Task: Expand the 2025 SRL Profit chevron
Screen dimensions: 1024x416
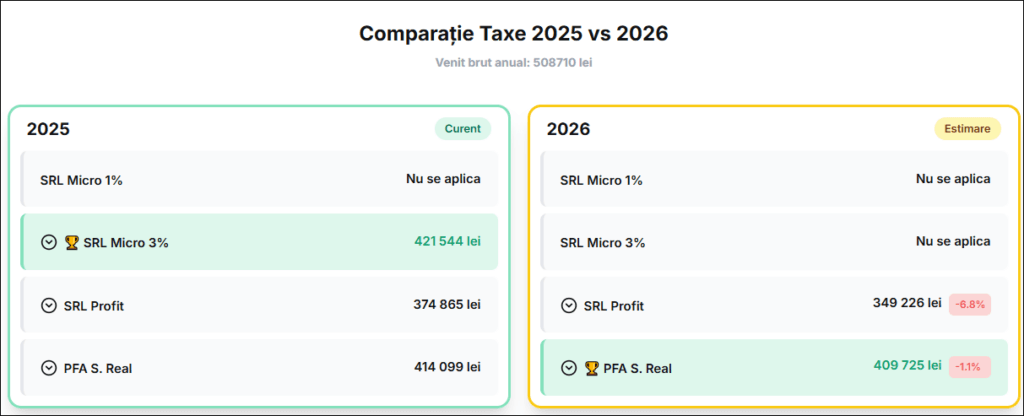Action: tap(49, 305)
